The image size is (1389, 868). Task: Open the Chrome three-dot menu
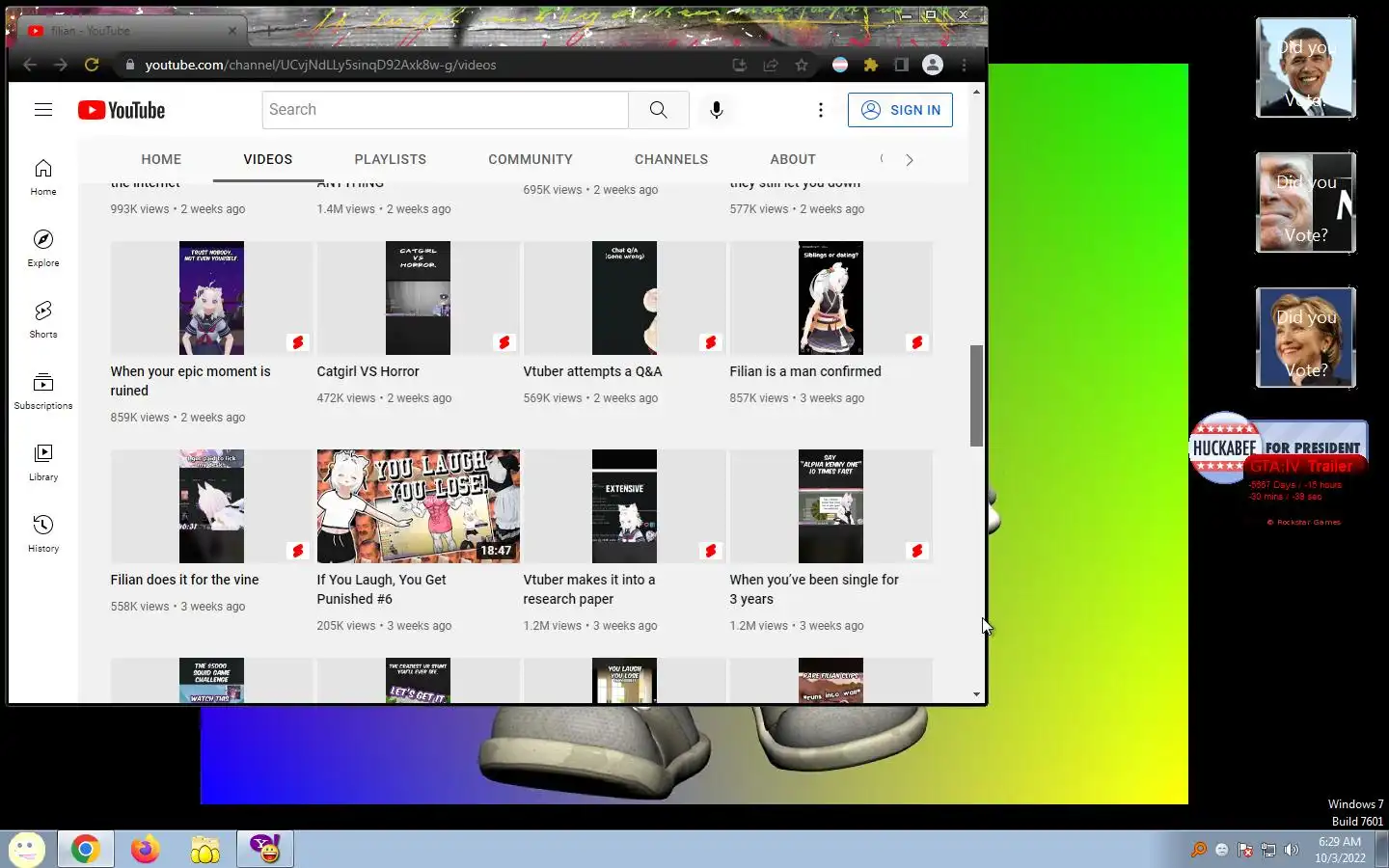point(964,65)
